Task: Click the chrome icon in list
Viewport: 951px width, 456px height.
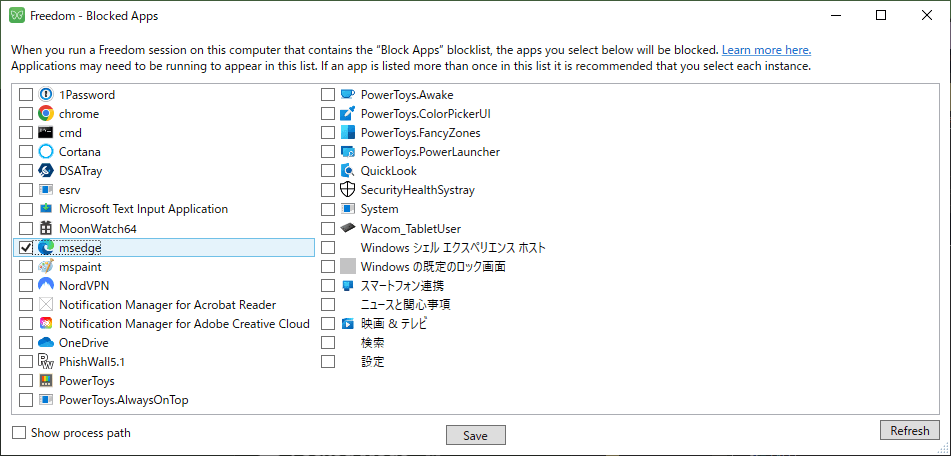Action: 46,114
